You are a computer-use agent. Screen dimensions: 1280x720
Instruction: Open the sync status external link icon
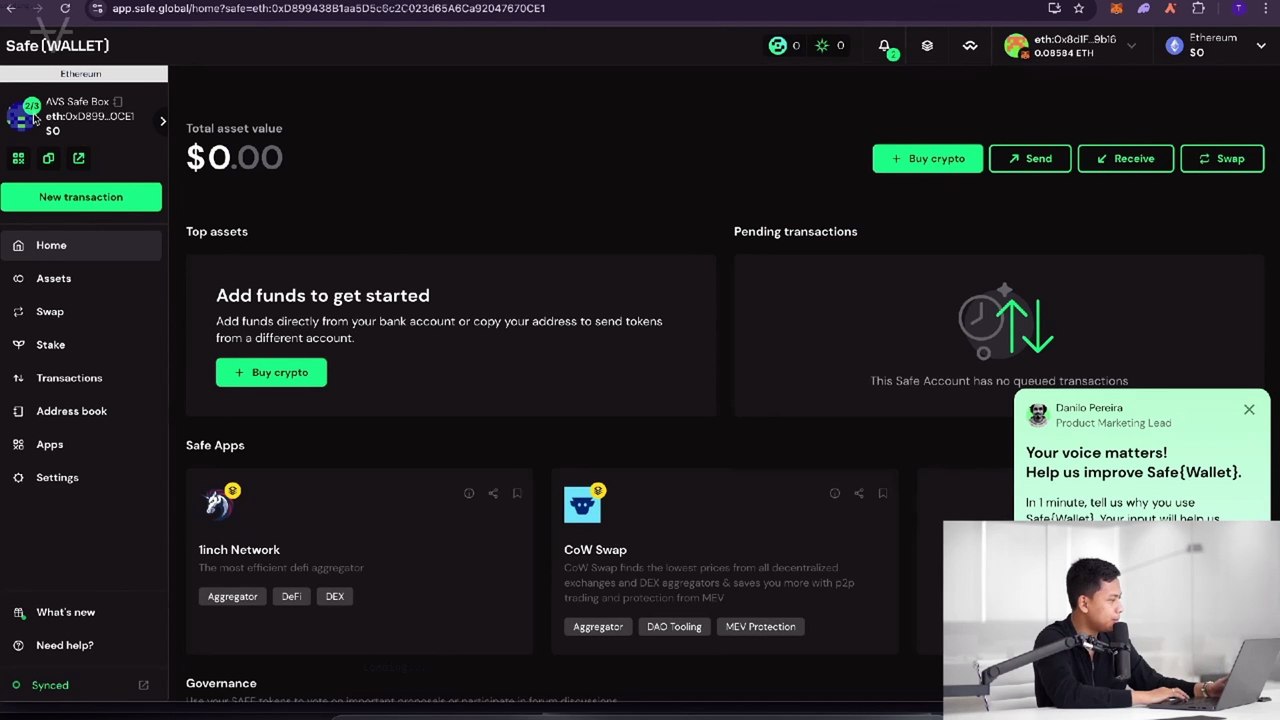[x=143, y=685]
